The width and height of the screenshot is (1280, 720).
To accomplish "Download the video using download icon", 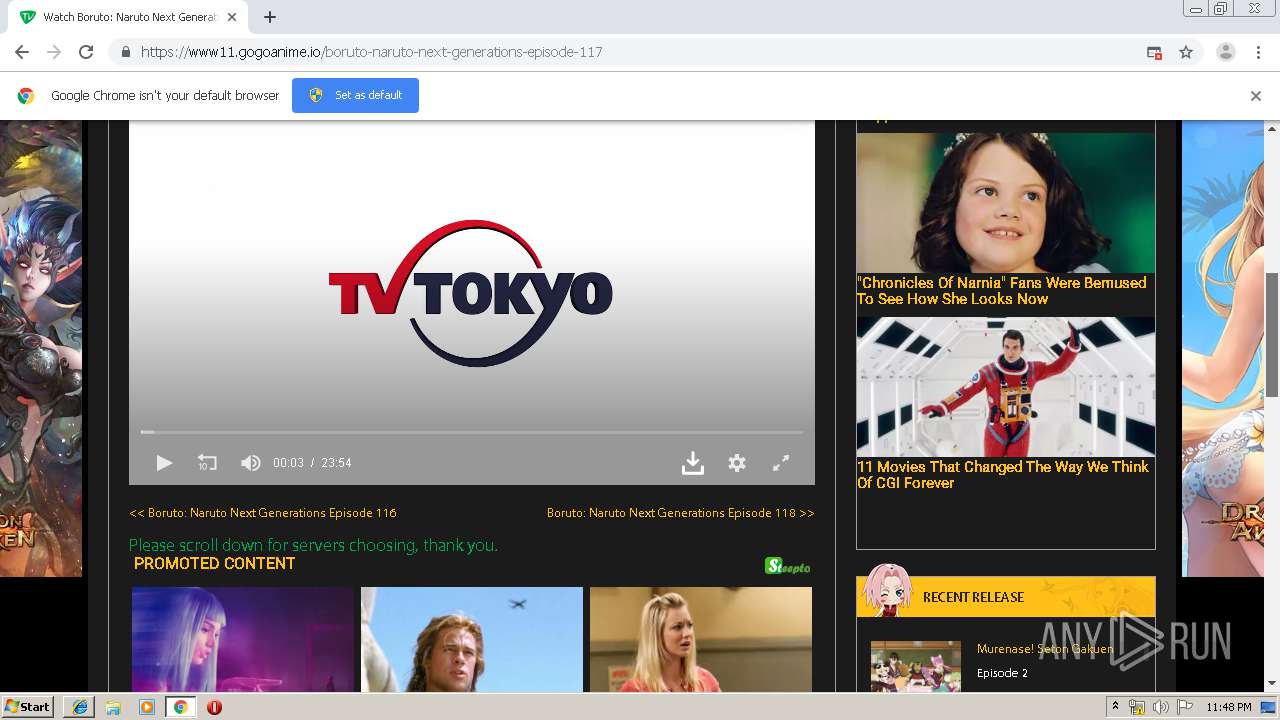I will [692, 463].
